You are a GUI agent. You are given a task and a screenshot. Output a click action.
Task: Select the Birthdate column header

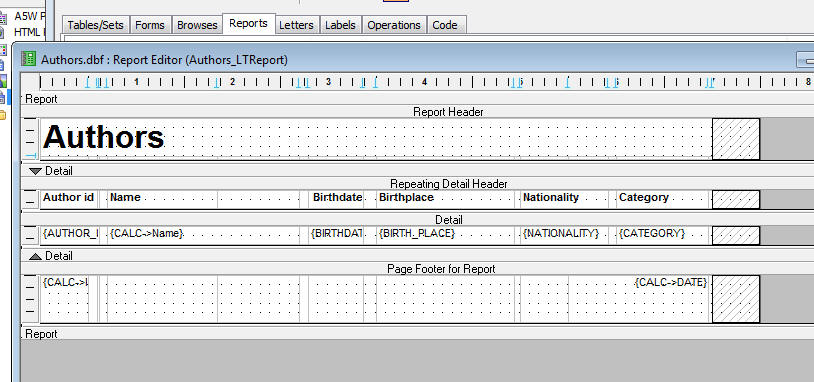pyautogui.click(x=337, y=197)
